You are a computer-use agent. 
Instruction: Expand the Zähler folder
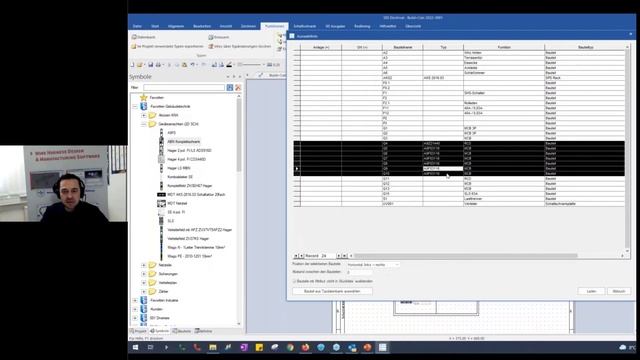144,291
